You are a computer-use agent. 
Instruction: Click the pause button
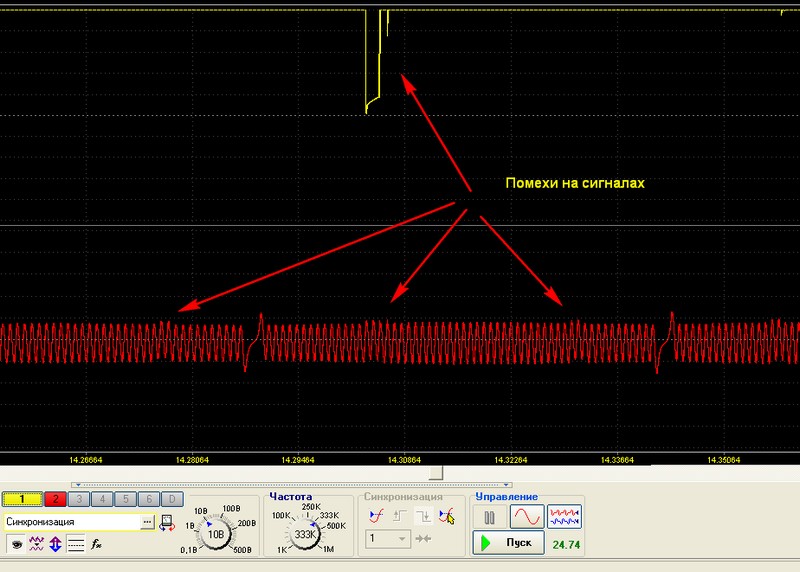click(489, 517)
